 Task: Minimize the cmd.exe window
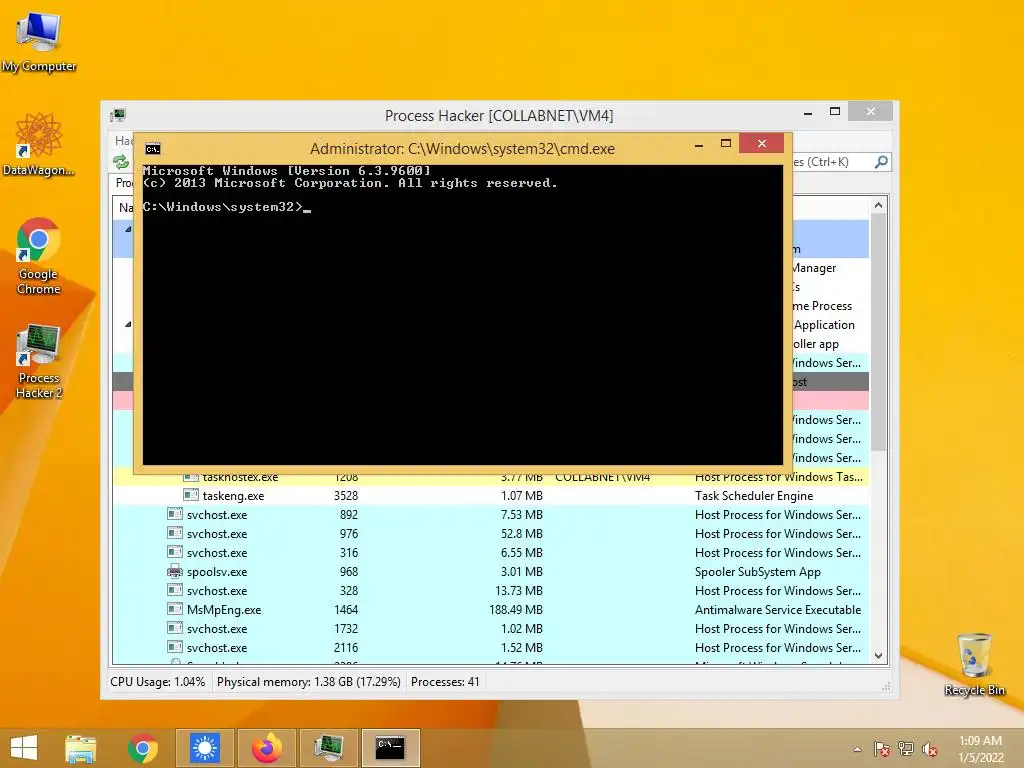pos(699,144)
